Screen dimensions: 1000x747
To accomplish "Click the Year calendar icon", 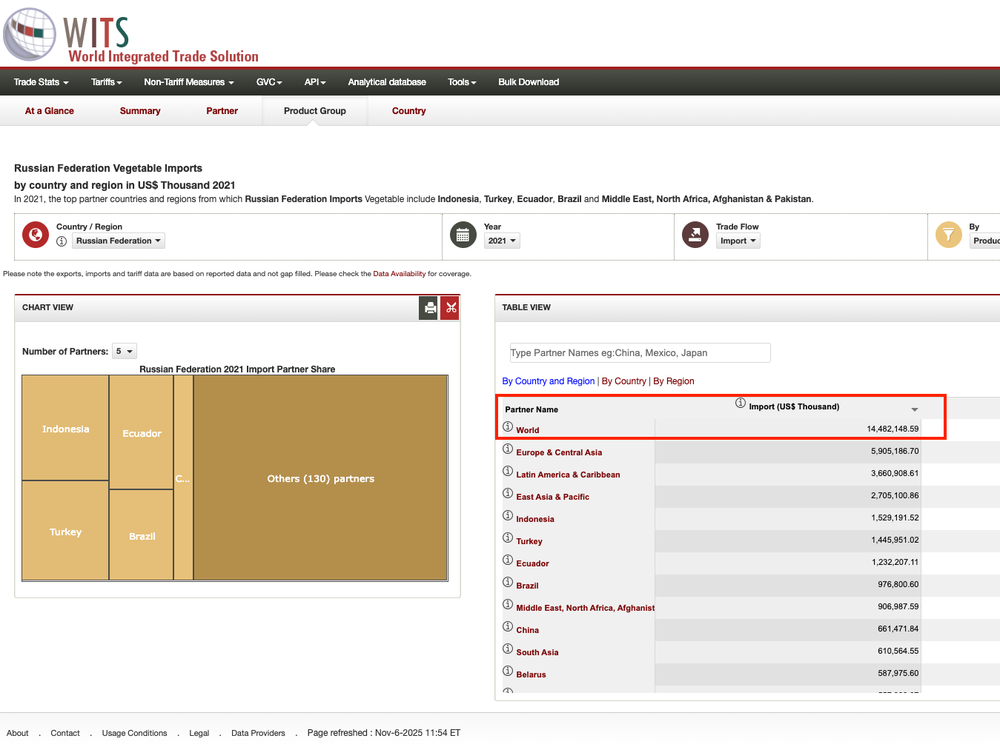I will (x=462, y=236).
